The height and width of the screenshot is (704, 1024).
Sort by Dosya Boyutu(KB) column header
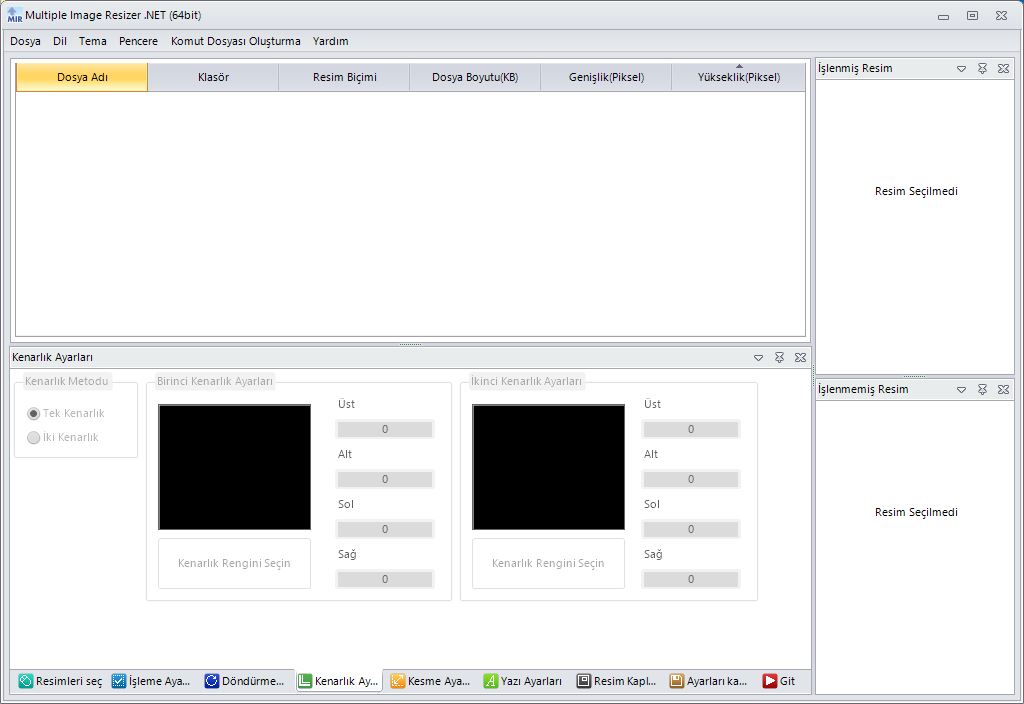point(475,77)
